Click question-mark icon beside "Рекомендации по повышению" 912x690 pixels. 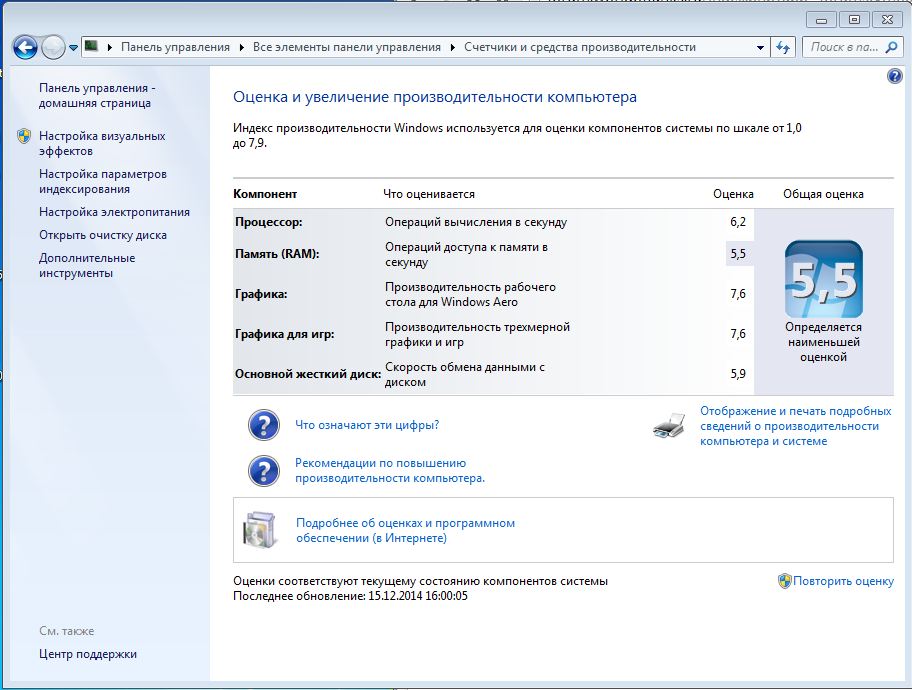point(263,471)
